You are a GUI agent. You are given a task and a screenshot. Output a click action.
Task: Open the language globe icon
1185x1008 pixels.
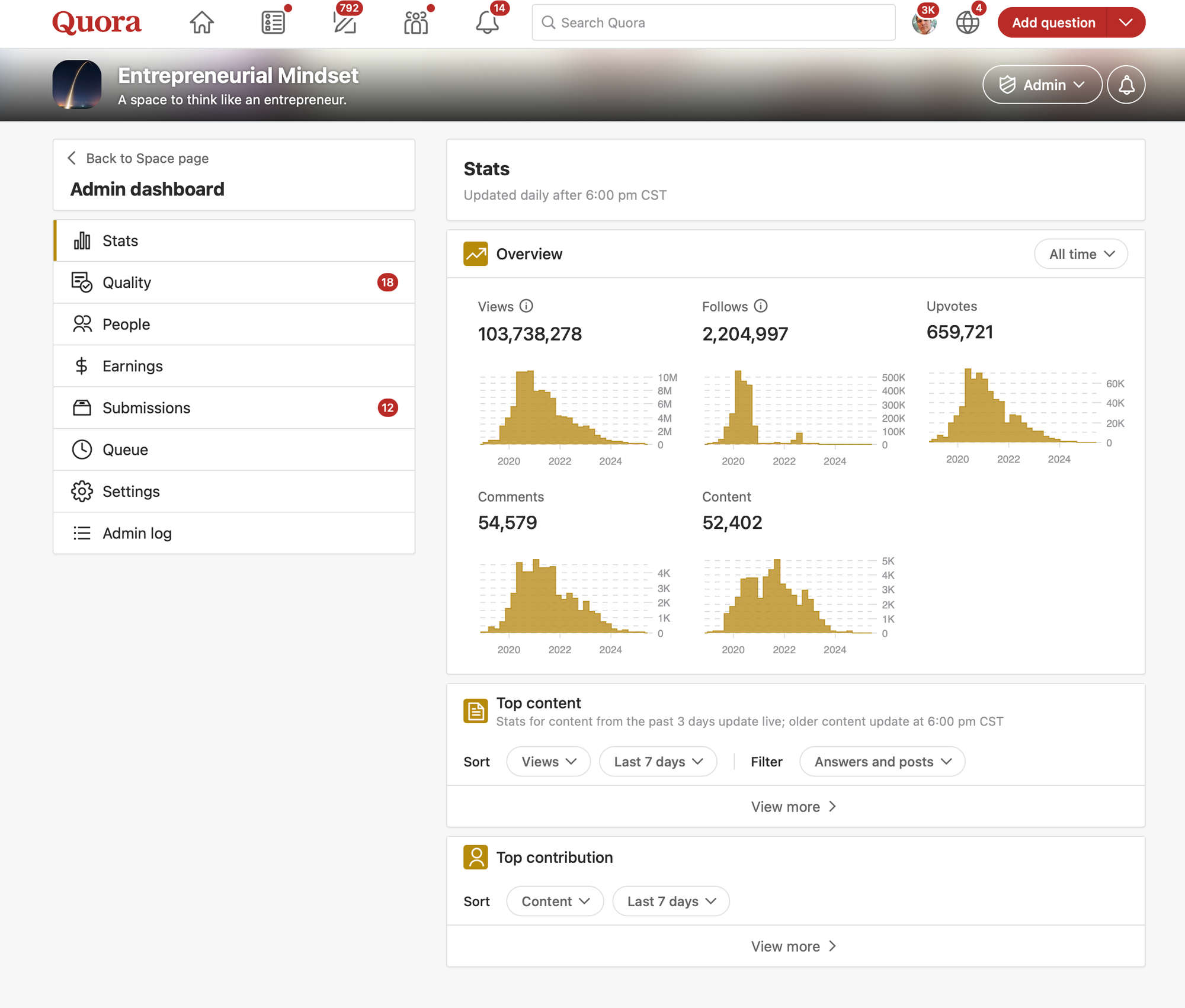(x=968, y=23)
